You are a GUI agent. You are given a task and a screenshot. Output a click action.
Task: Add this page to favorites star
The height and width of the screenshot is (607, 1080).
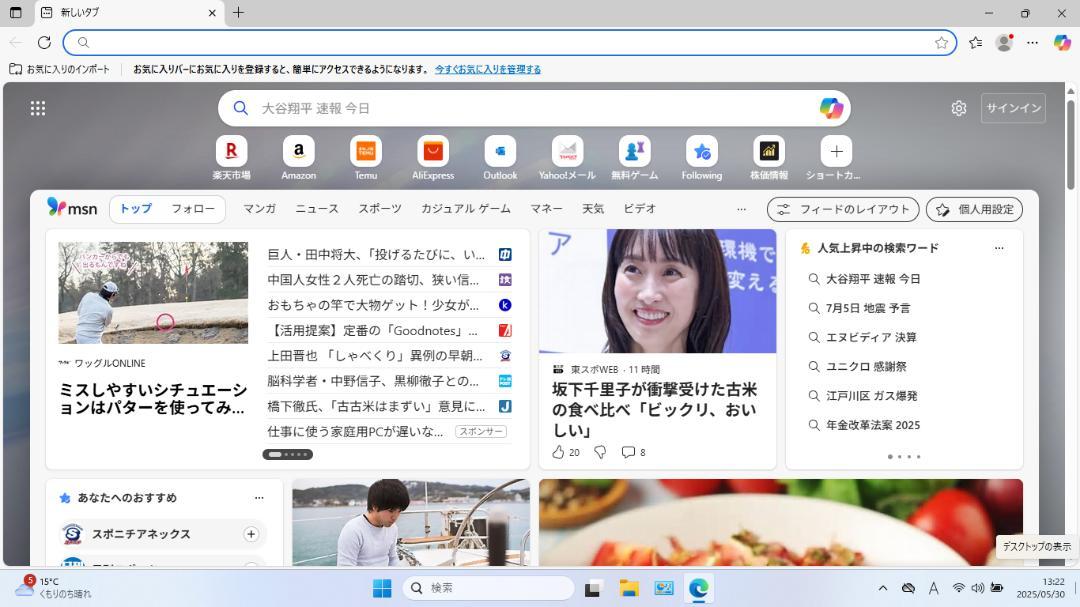[x=942, y=43]
